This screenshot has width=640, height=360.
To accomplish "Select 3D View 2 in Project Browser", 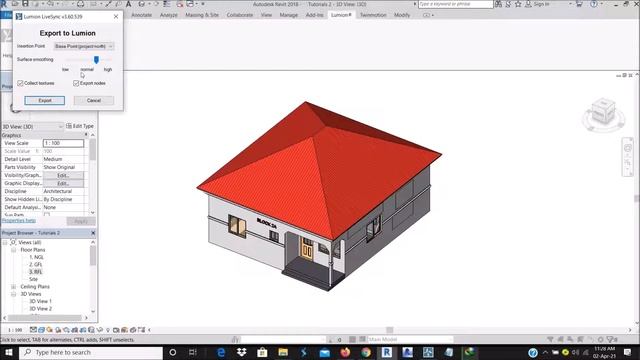I will click(x=40, y=309).
